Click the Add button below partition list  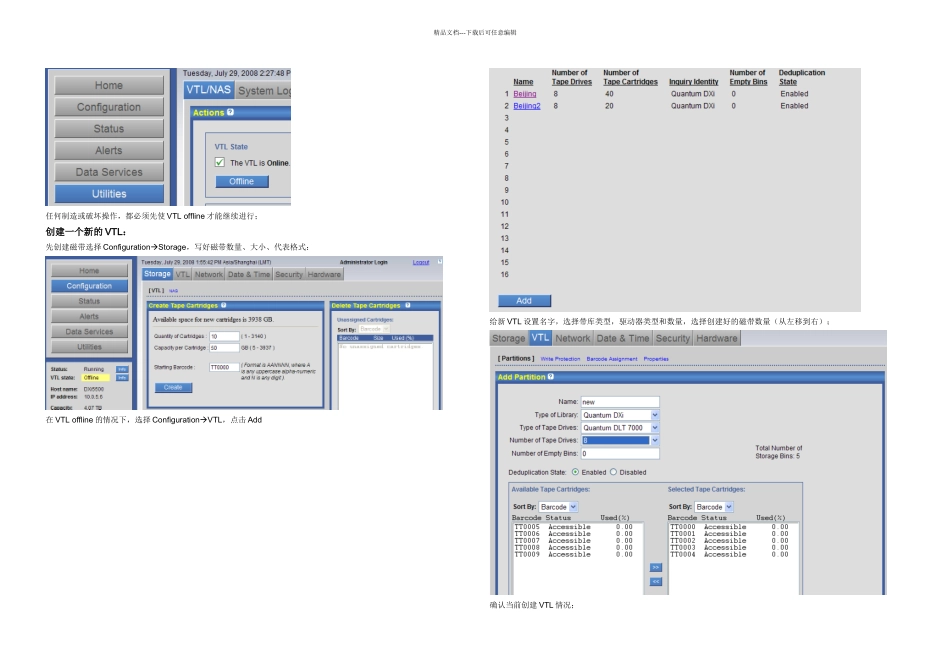point(524,300)
